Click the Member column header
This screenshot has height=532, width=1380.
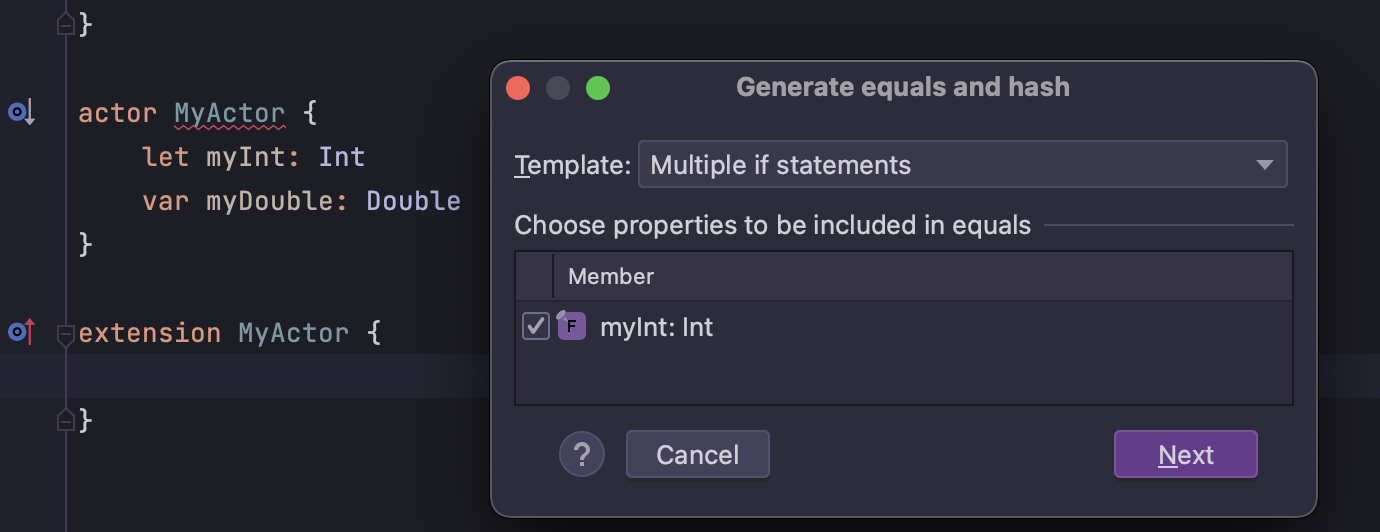click(611, 276)
